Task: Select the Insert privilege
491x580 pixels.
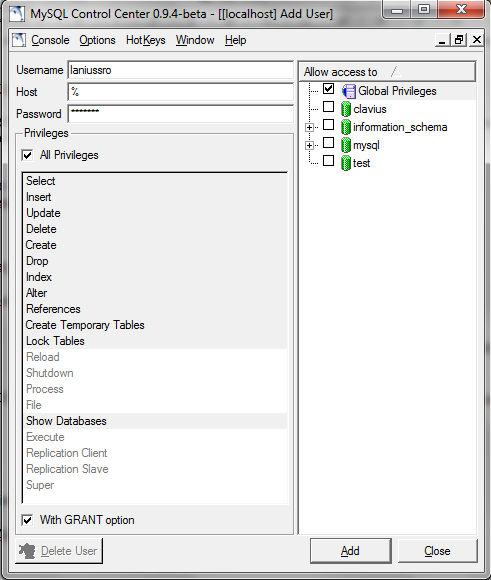Action: point(155,197)
